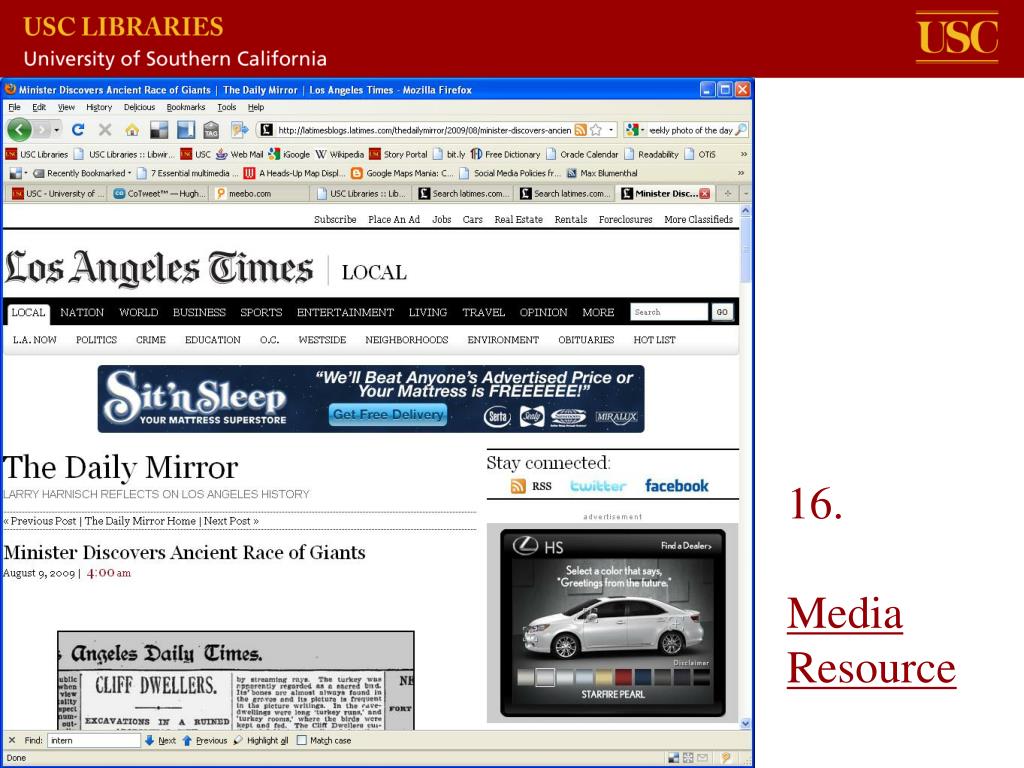Click the Find text field containing 'intern'
1024x768 pixels.
click(x=94, y=740)
